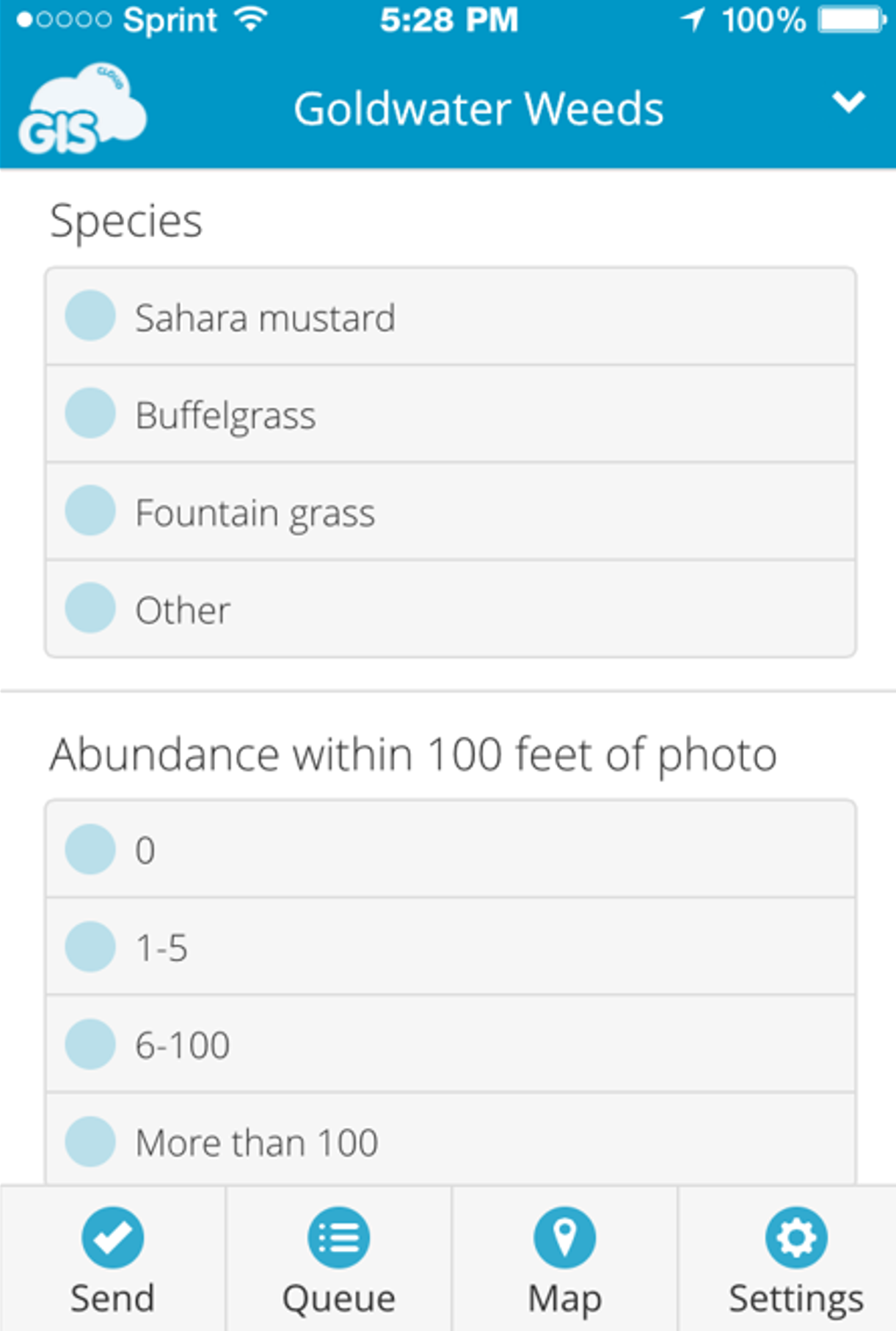Tap the Goldwater Weeds title
This screenshot has height=1331, width=896.
point(478,109)
